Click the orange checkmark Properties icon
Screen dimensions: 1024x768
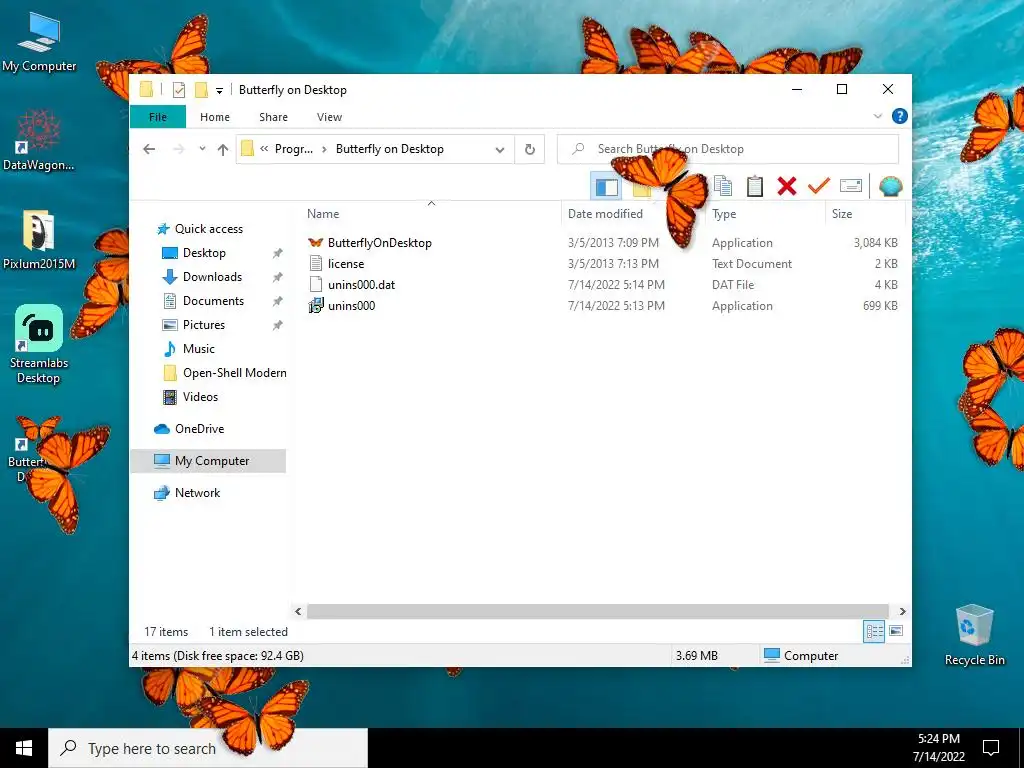coord(818,186)
